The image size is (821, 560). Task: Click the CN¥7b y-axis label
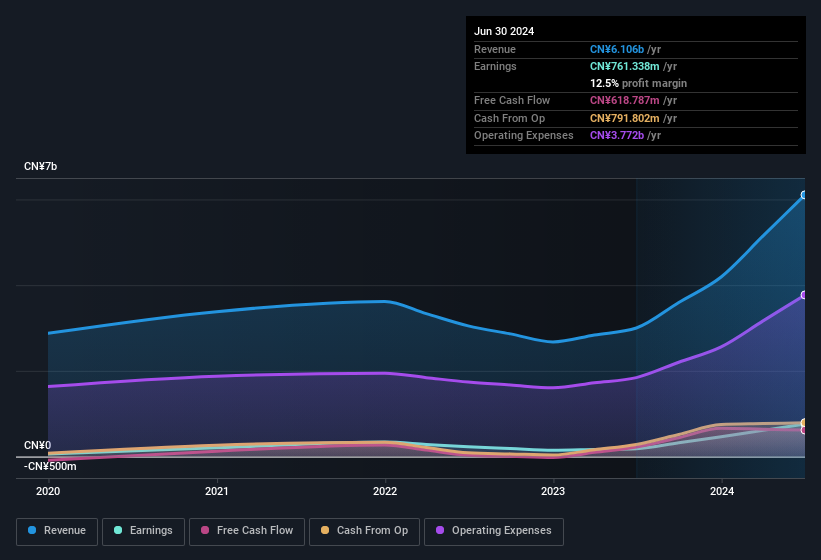pyautogui.click(x=40, y=166)
